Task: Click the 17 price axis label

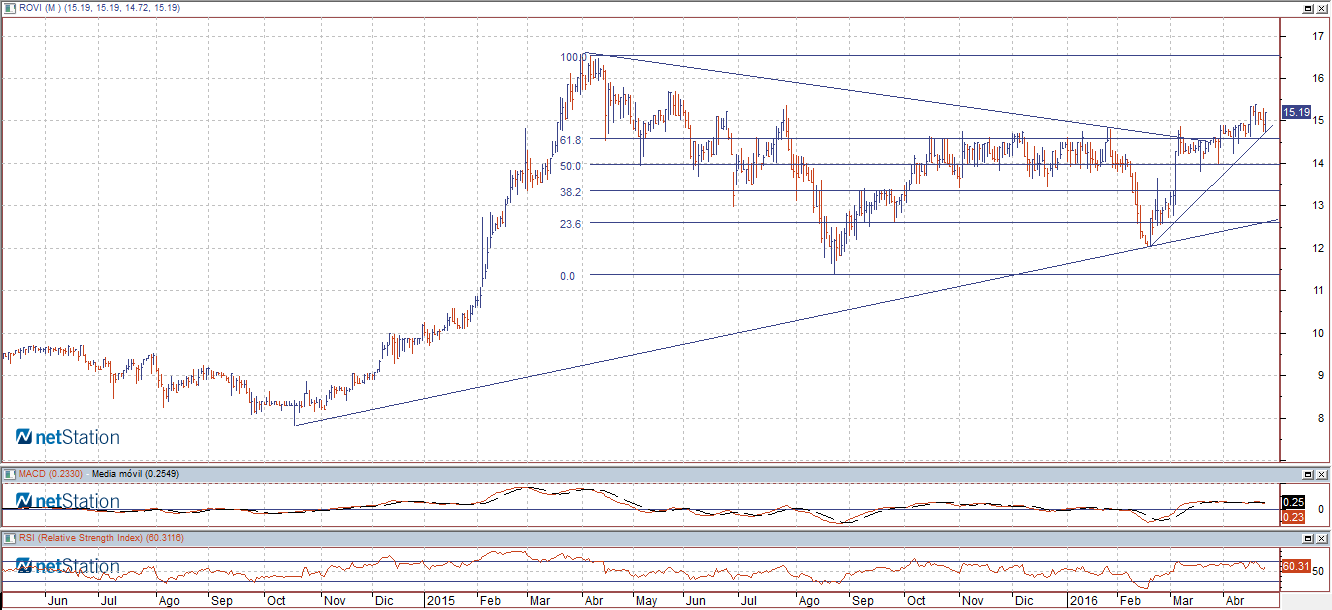Action: point(1319,36)
